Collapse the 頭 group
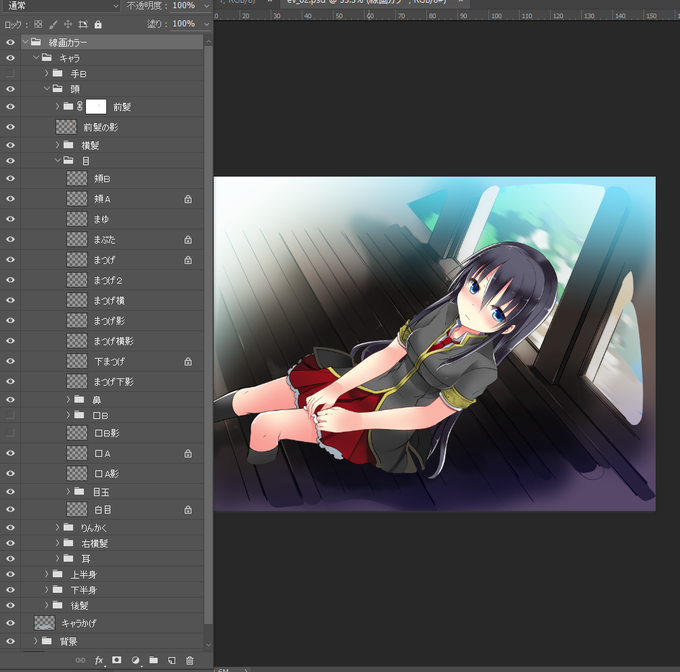The height and width of the screenshot is (672, 680). (47, 89)
